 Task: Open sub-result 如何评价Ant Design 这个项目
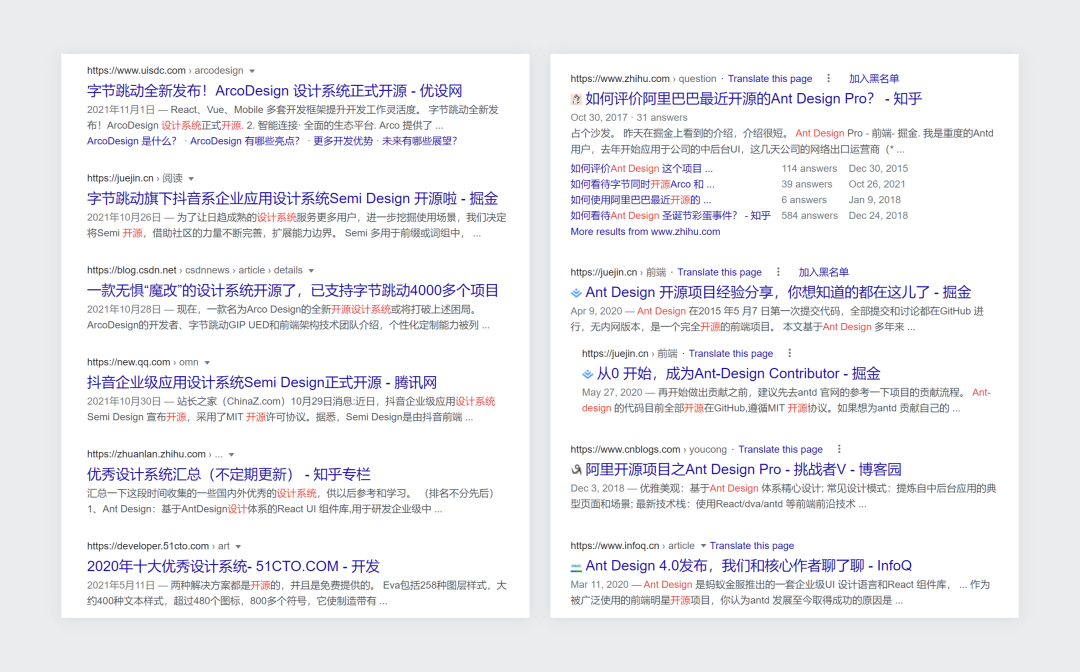pyautogui.click(x=641, y=169)
